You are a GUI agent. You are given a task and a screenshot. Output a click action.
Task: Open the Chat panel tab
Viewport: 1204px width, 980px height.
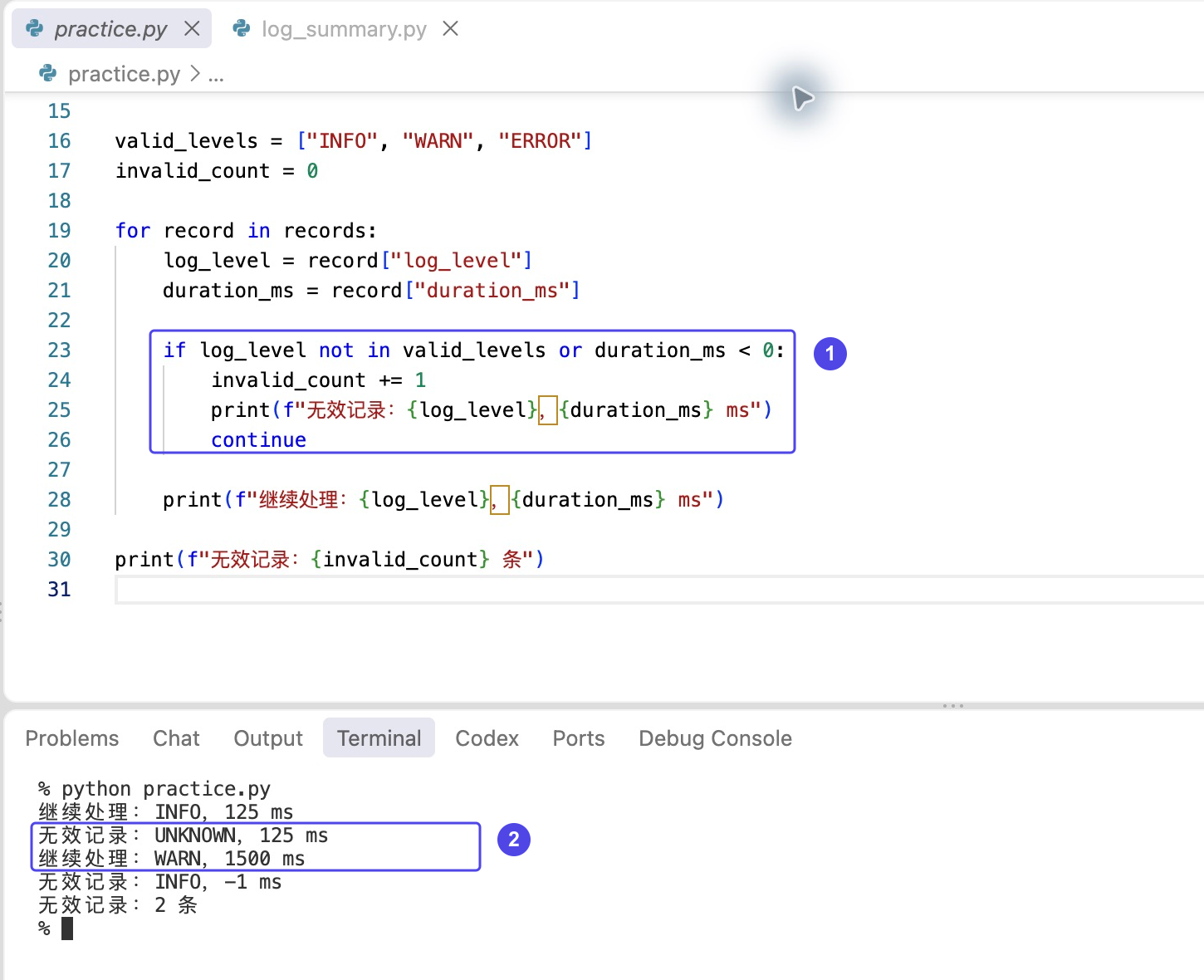click(x=176, y=738)
